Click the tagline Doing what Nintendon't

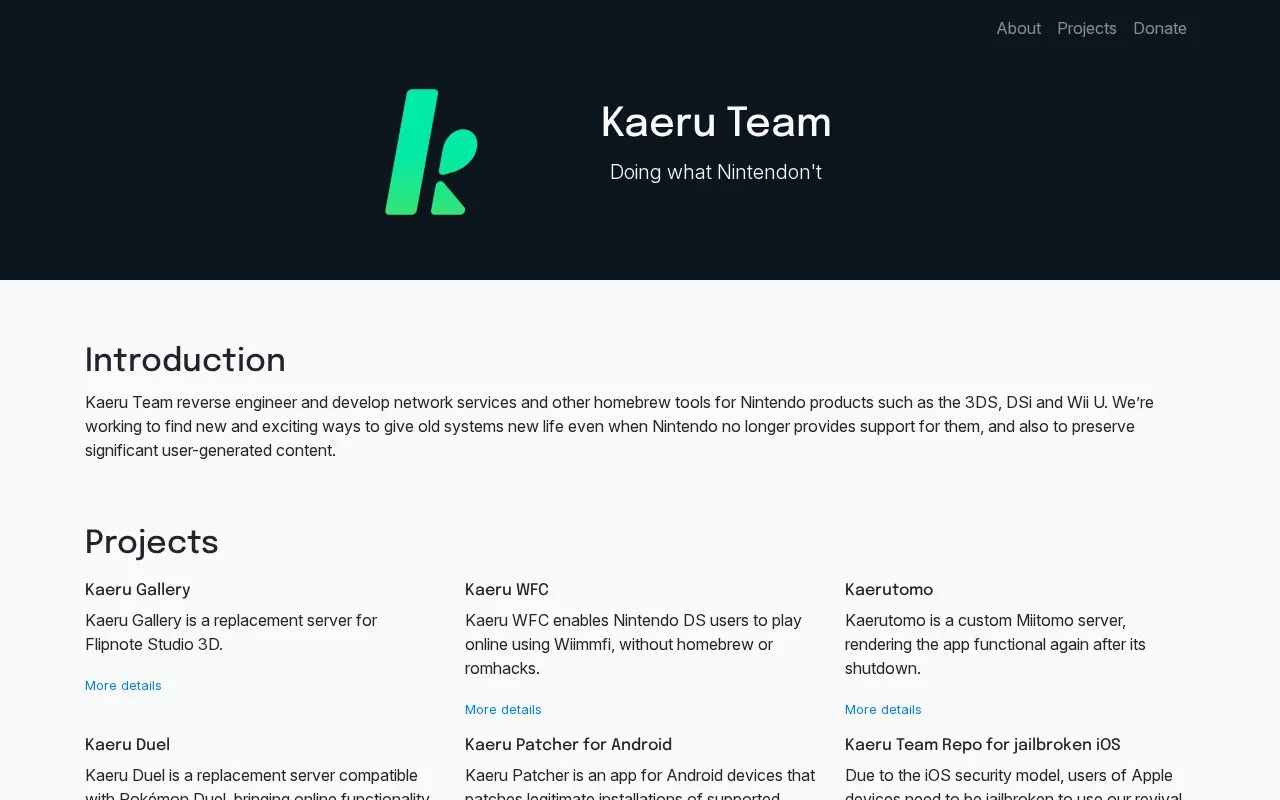[x=716, y=172]
